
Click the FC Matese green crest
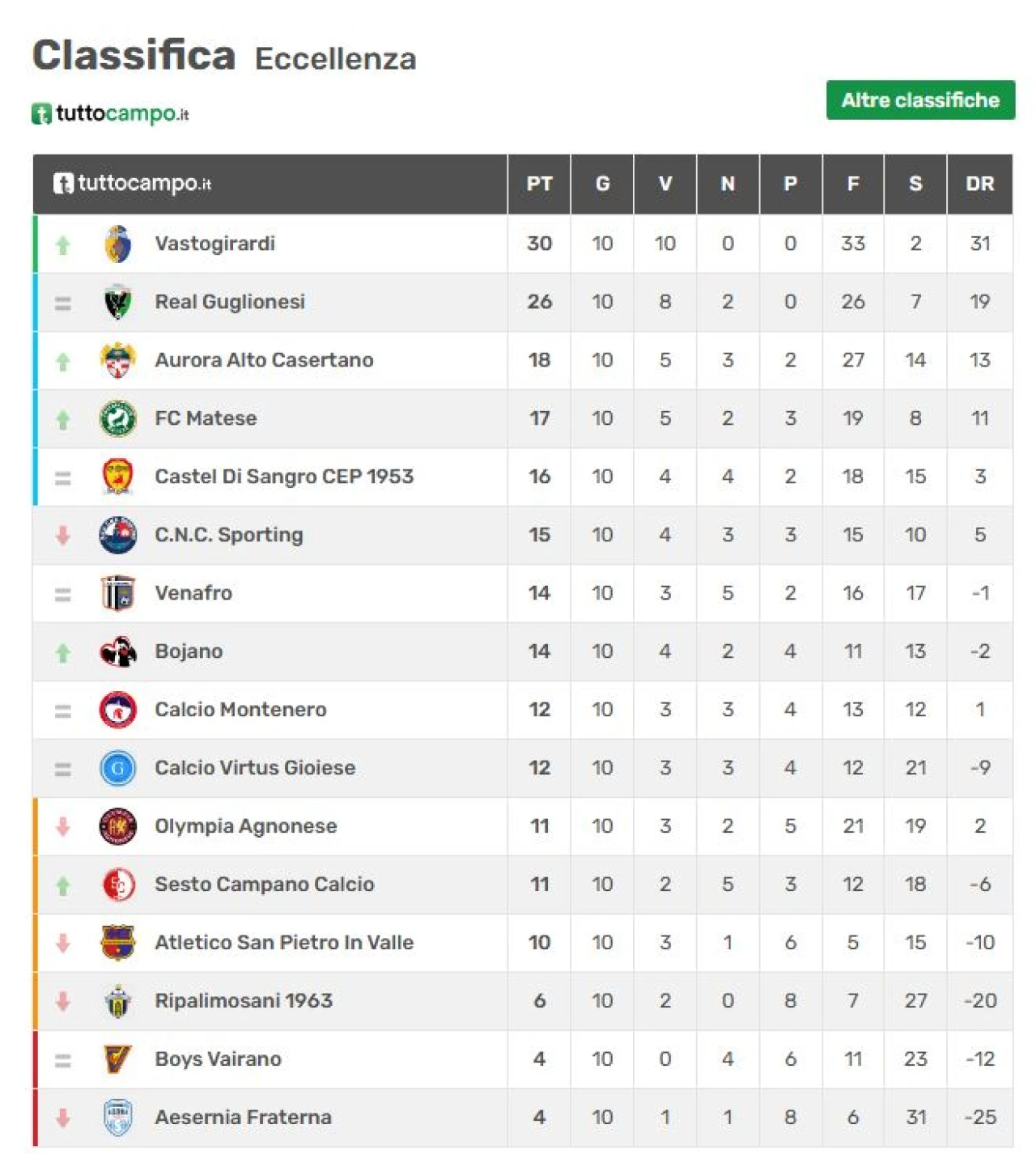point(118,418)
